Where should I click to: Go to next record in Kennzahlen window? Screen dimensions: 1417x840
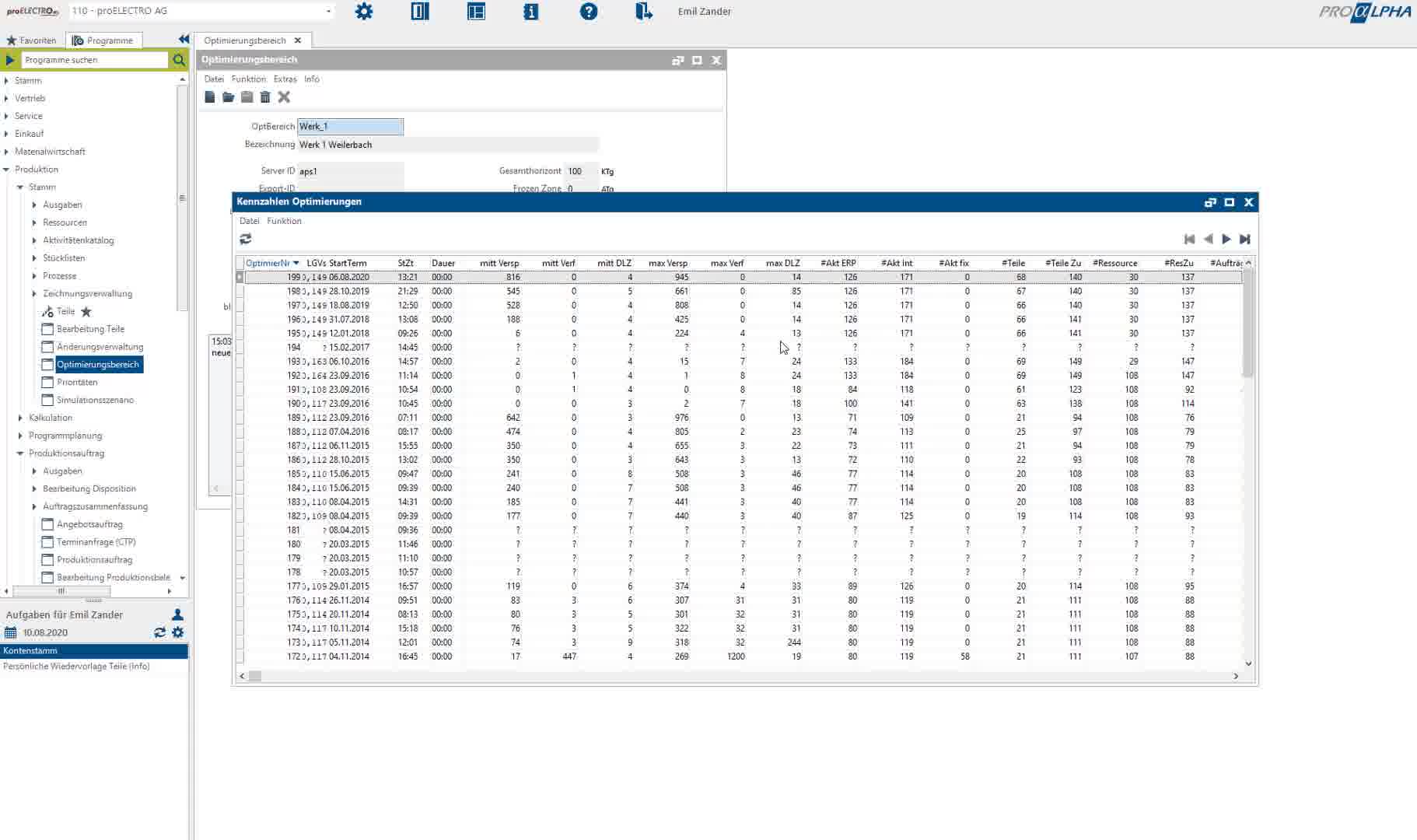[1226, 240]
